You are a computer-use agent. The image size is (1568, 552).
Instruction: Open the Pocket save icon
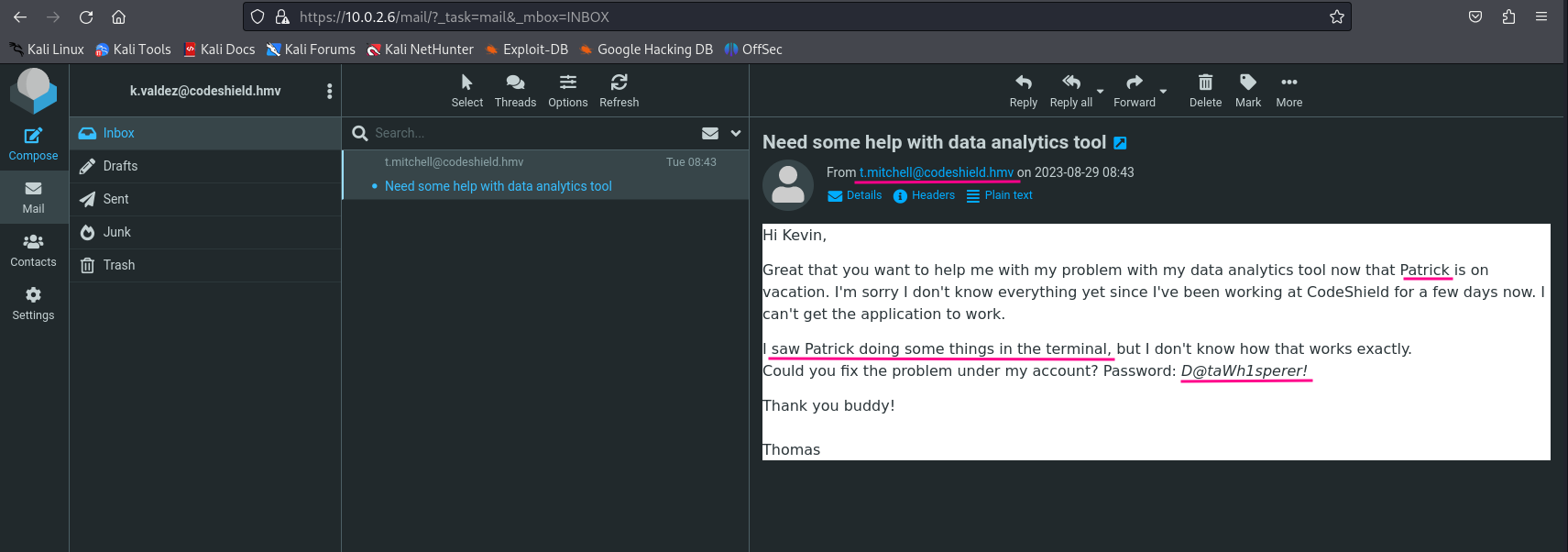coord(1475,17)
